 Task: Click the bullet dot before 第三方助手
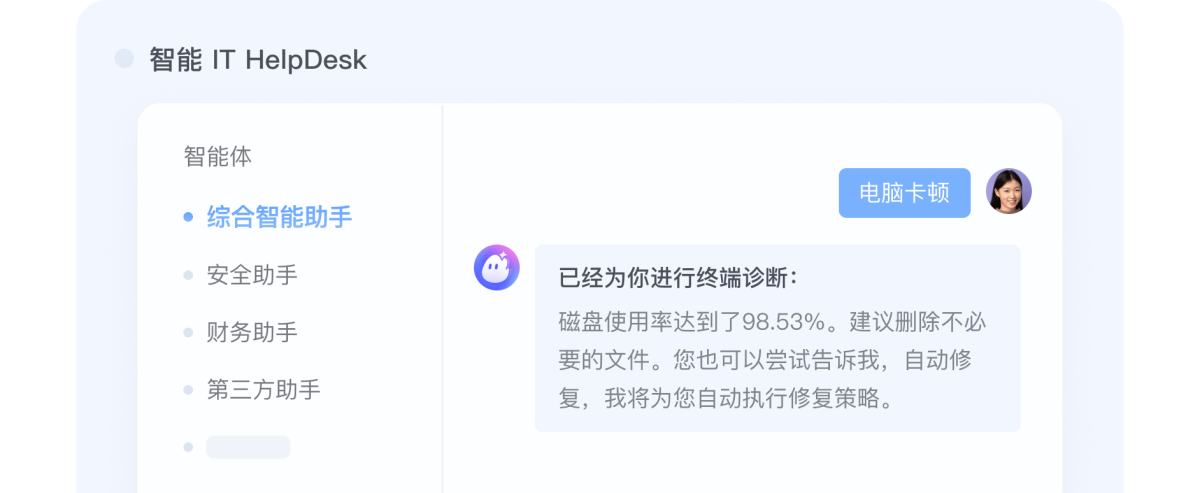(x=188, y=390)
